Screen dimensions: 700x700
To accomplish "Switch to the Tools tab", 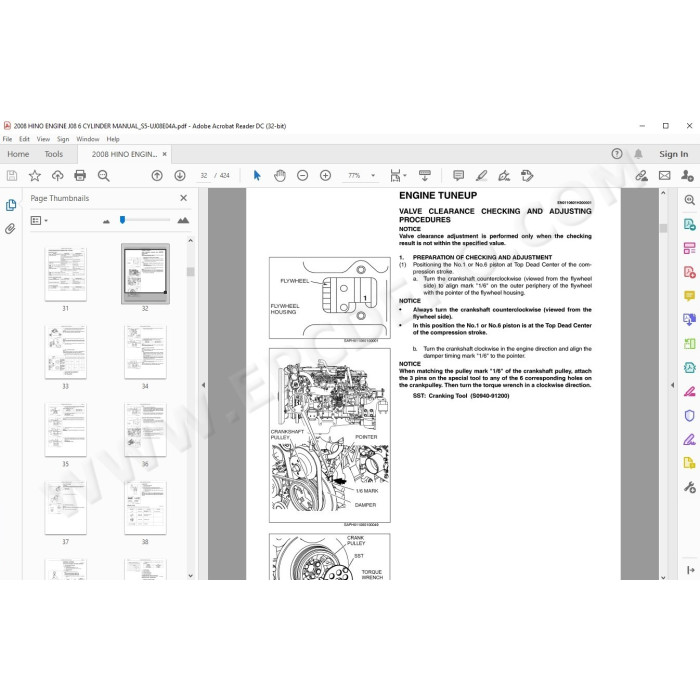I will [x=54, y=154].
